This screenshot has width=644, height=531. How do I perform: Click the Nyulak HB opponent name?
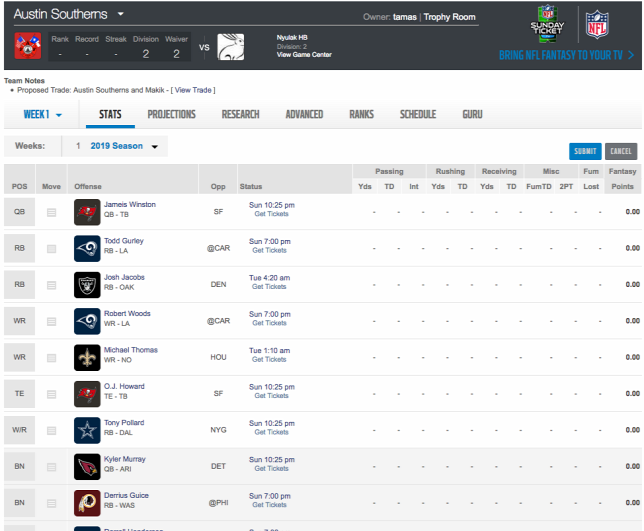point(292,37)
